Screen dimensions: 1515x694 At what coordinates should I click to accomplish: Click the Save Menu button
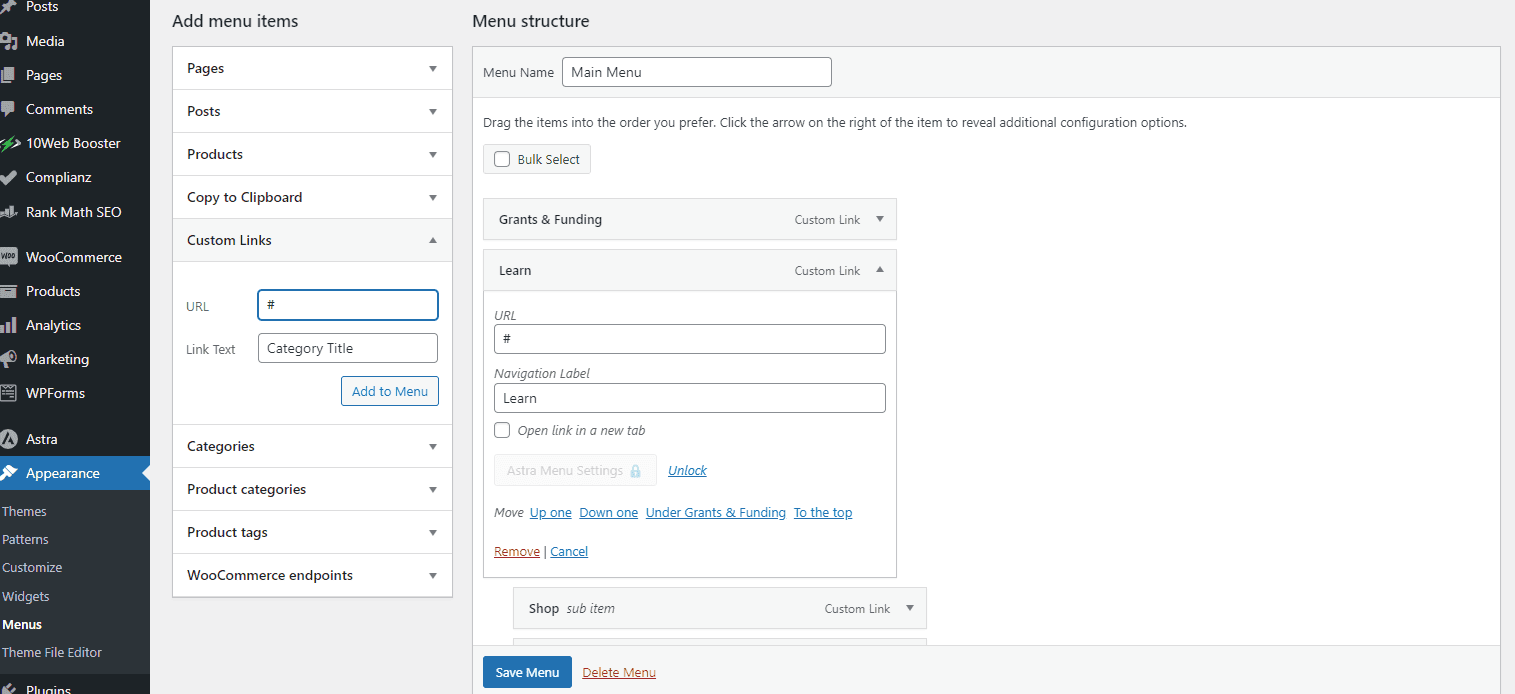tap(527, 672)
